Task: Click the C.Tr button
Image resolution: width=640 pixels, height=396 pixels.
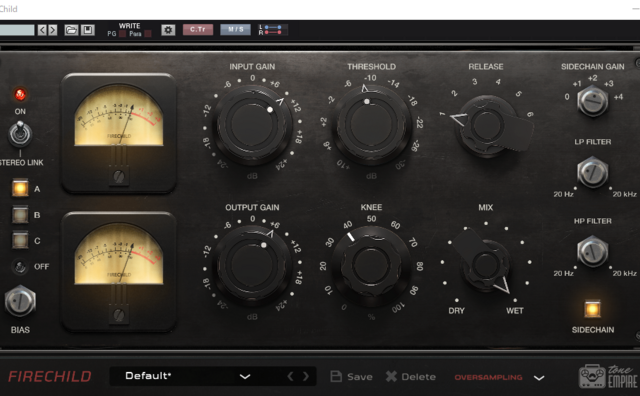Action: click(198, 29)
